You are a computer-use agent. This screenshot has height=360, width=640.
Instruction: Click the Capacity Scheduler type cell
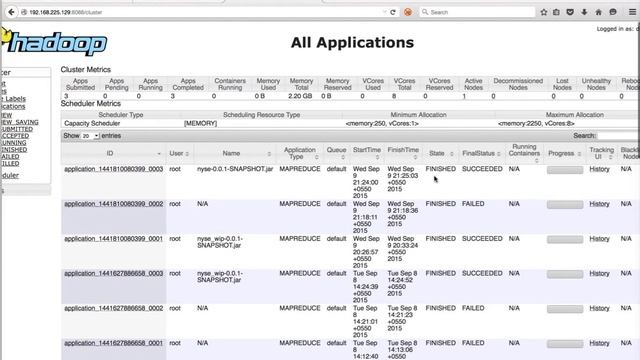92,123
